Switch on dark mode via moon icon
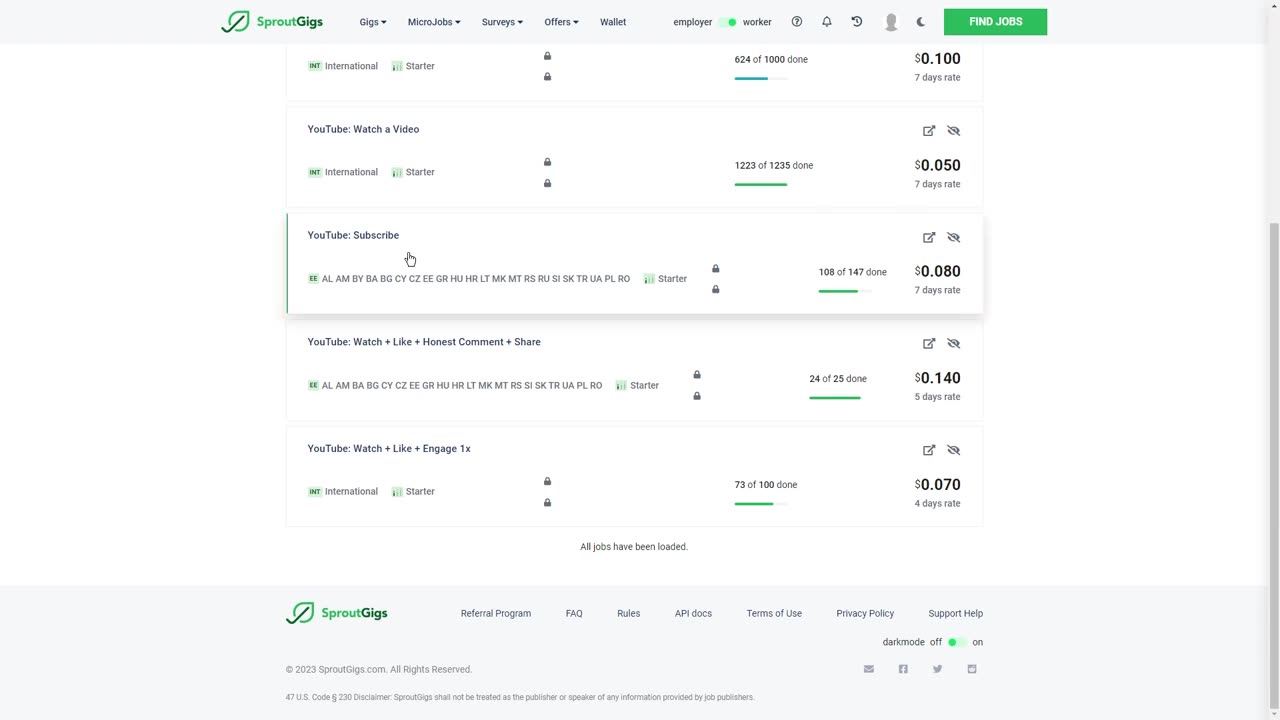This screenshot has height=720, width=1280. (921, 22)
